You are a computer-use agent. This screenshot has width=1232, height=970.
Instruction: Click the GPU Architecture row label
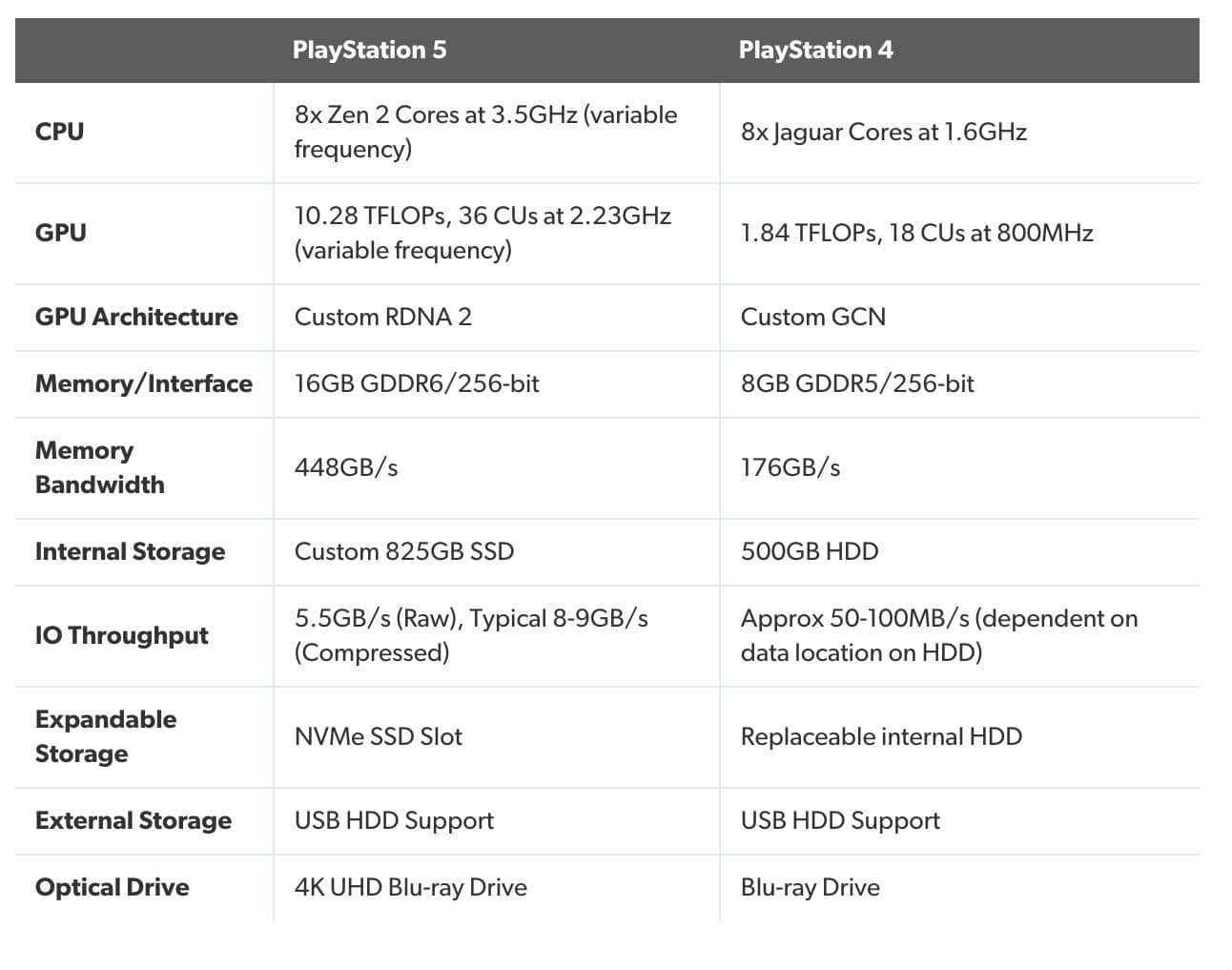tap(136, 317)
